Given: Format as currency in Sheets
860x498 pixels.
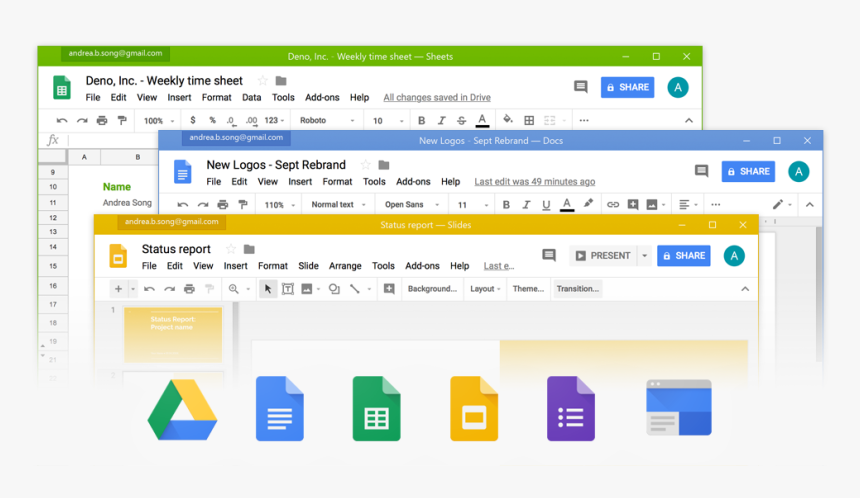Looking at the screenshot, I should point(193,121).
